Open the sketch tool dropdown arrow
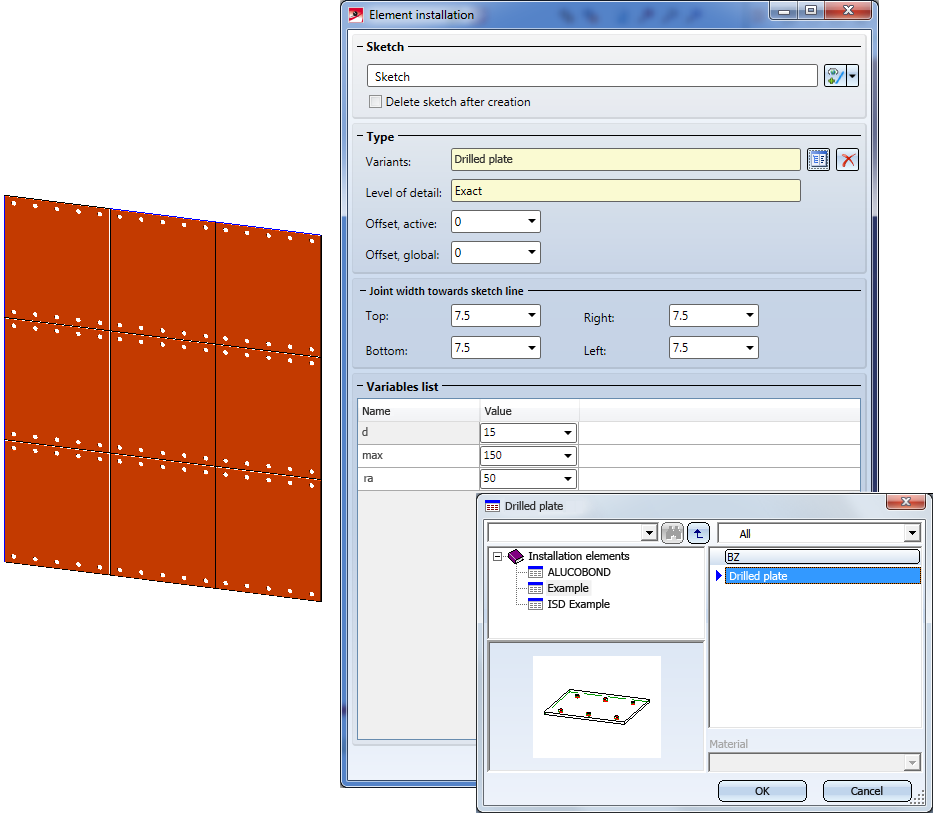The height and width of the screenshot is (814, 935). (x=853, y=77)
